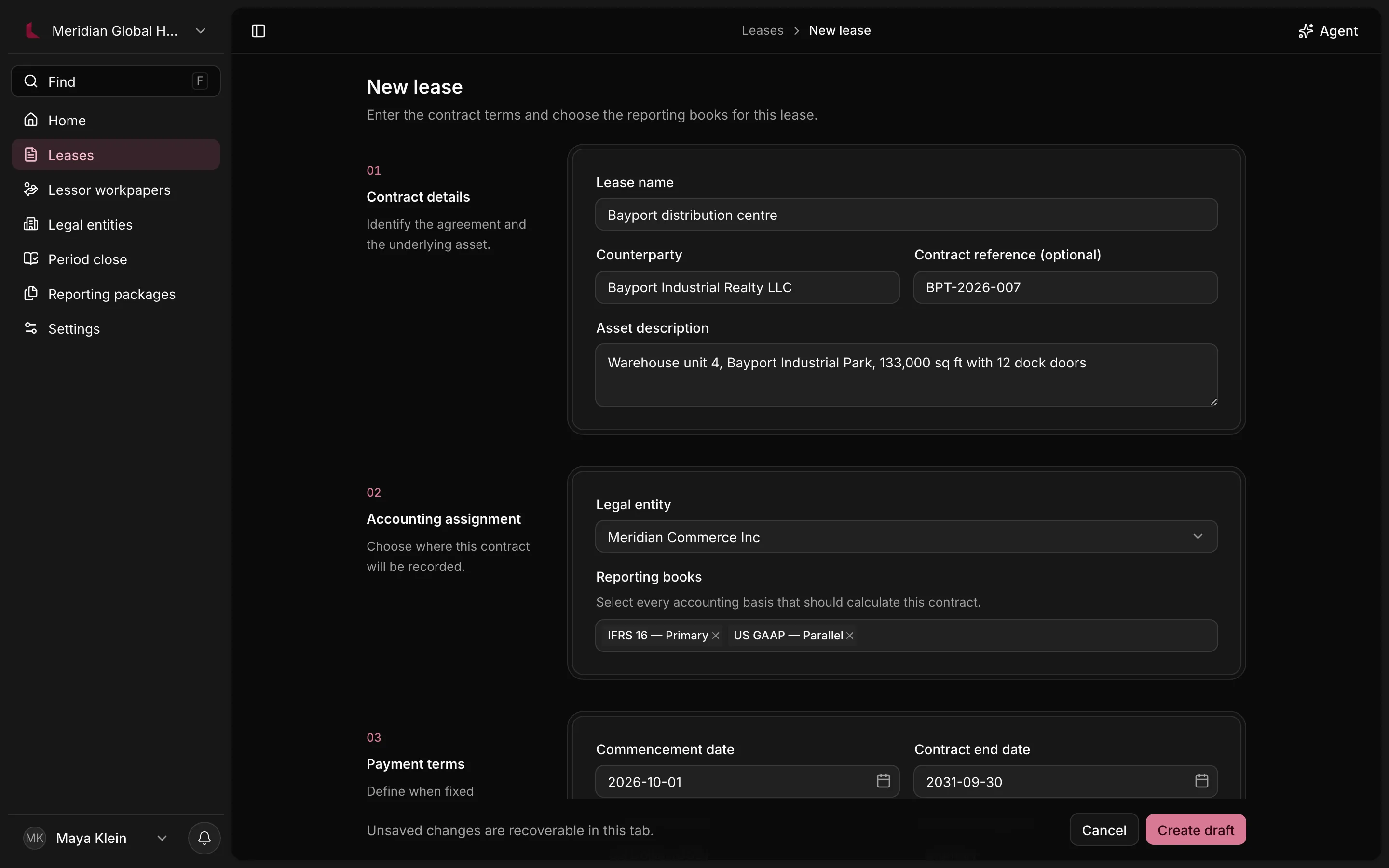This screenshot has height=868, width=1389.
Task: Expand the Maya Klein user menu chevron
Action: 162,838
